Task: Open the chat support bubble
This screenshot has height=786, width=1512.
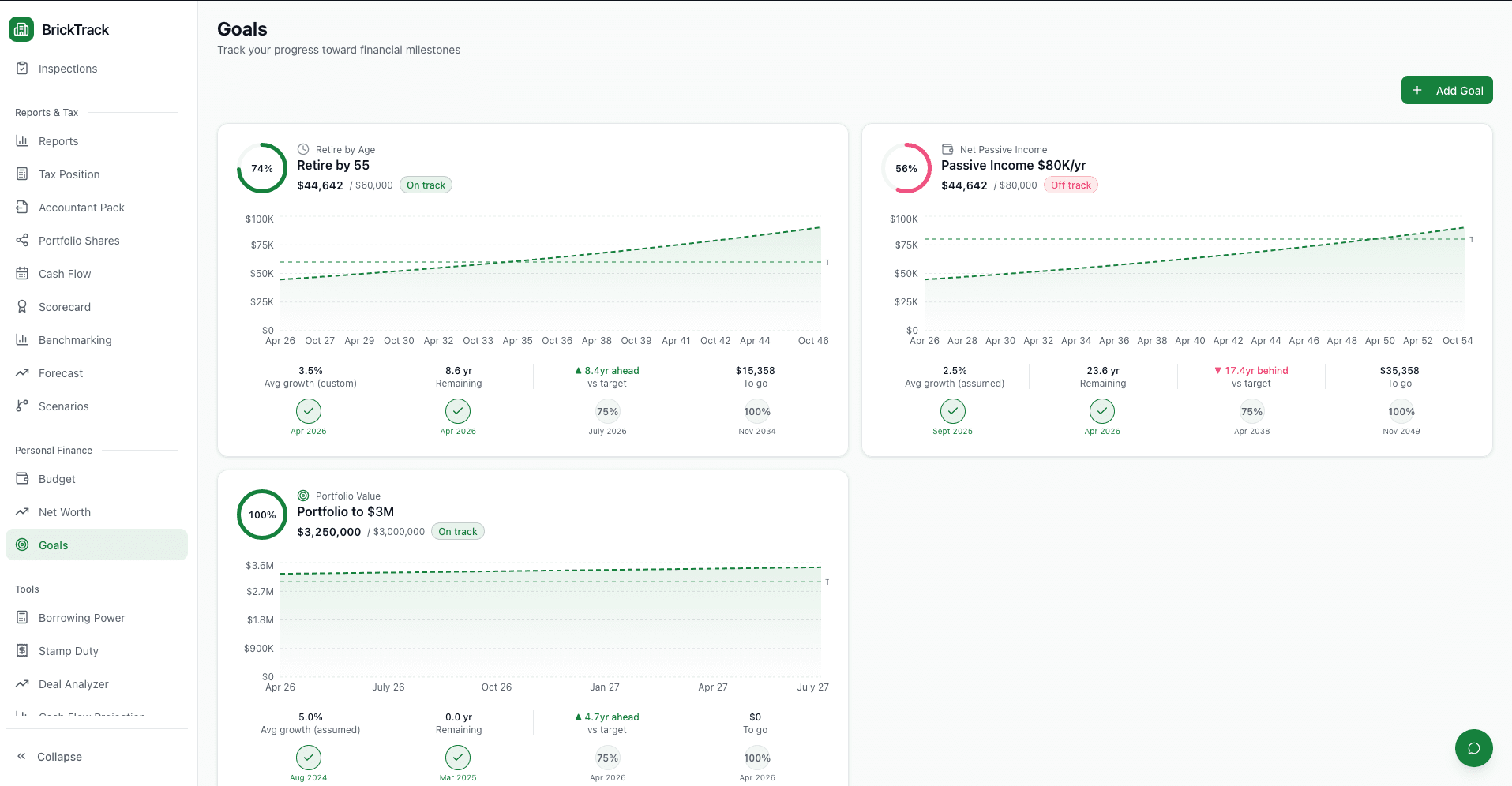Action: pyautogui.click(x=1473, y=748)
